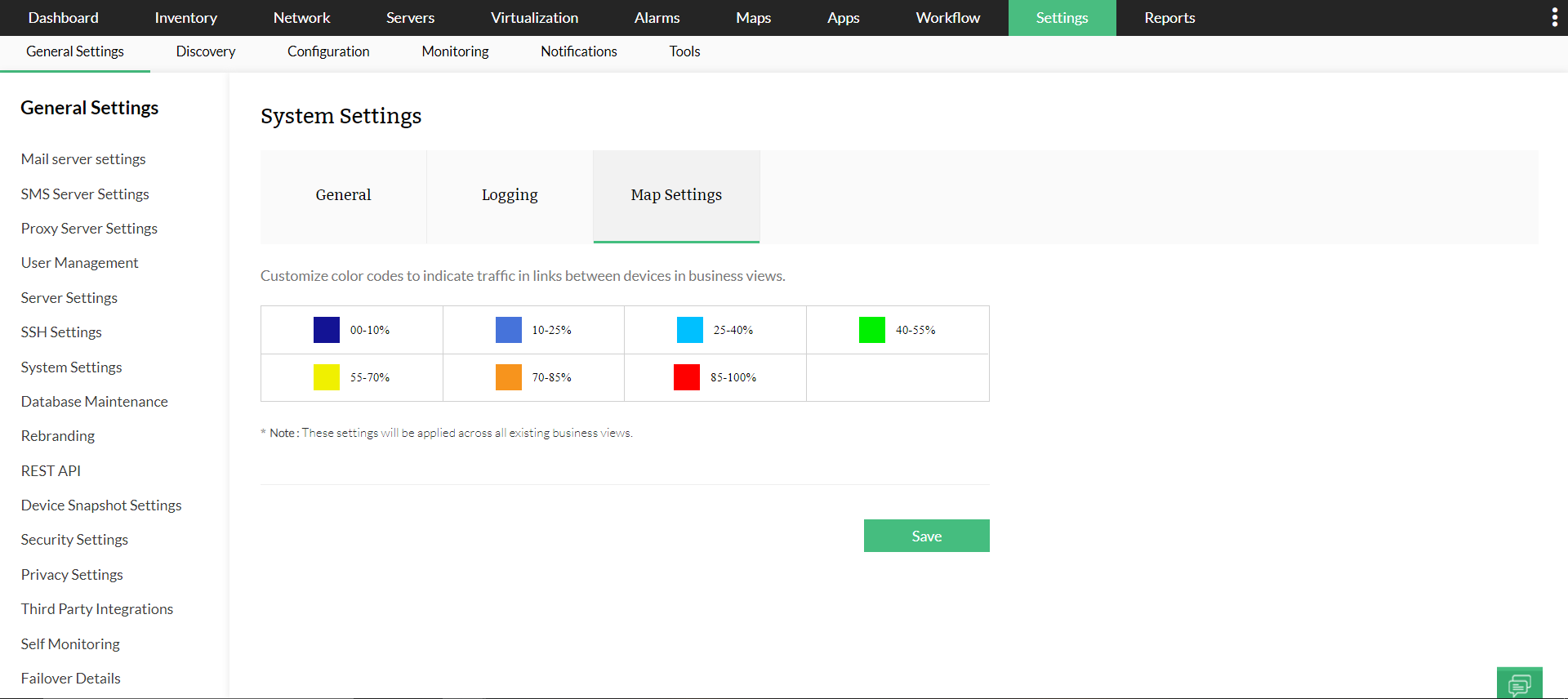Open Rebranding in sidebar
The image size is (1568, 699).
pyautogui.click(x=58, y=436)
